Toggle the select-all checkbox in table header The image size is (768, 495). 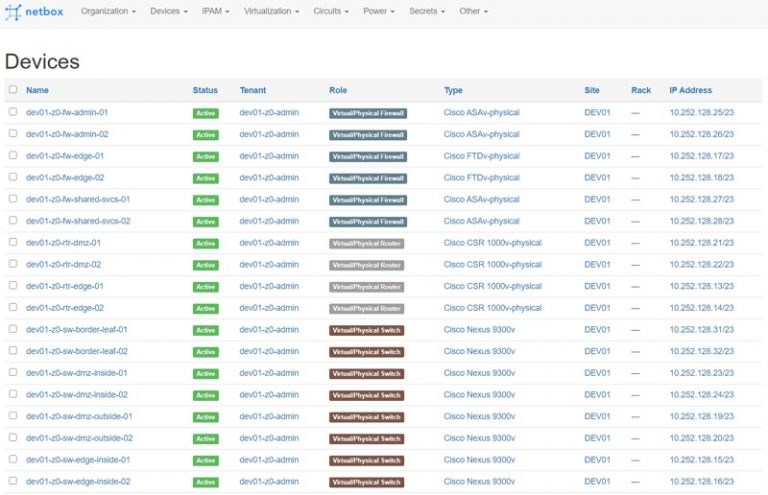pos(13,90)
